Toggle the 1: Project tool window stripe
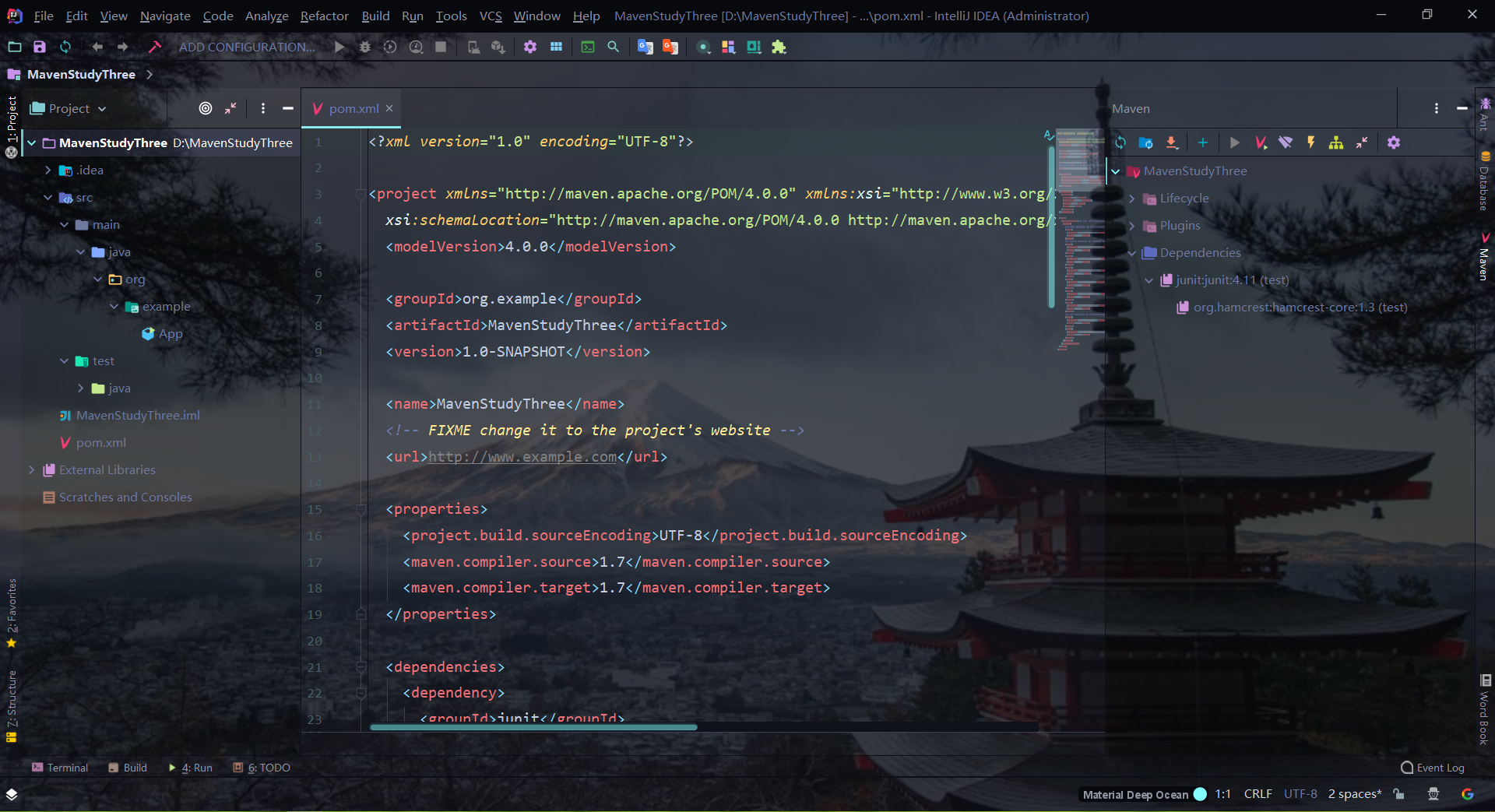The image size is (1495, 812). [x=12, y=118]
